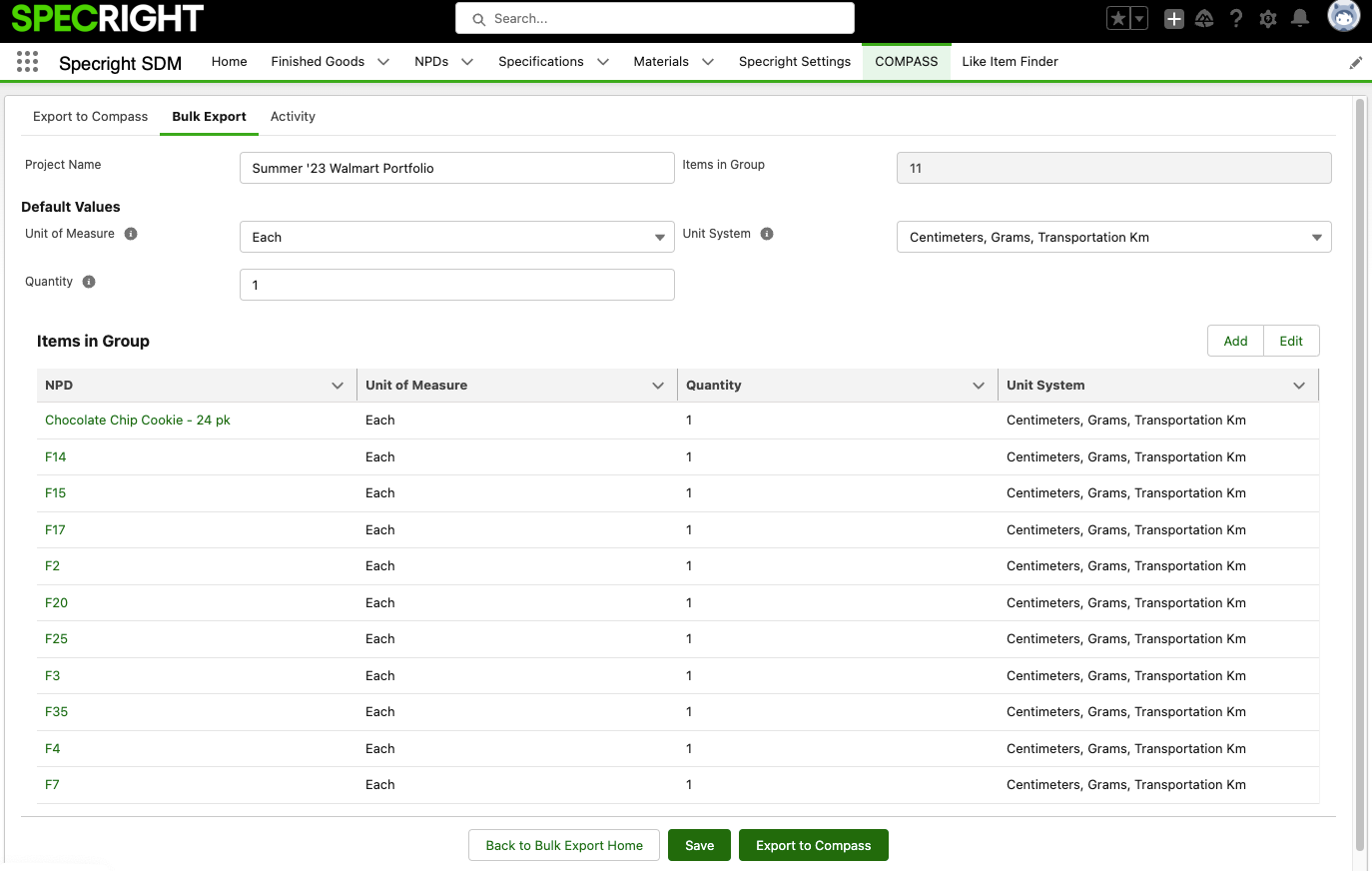Edit the Project Name field

click(x=457, y=168)
